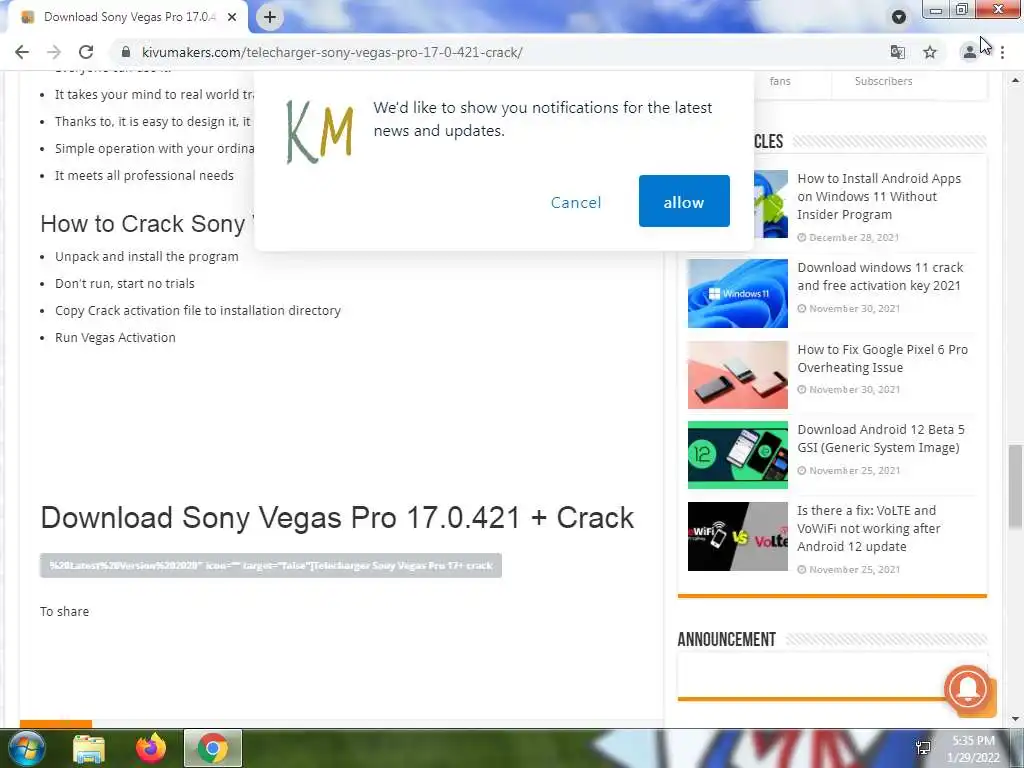The width and height of the screenshot is (1024, 768).
Task: Bookmark this page with the star icon
Action: click(x=930, y=52)
